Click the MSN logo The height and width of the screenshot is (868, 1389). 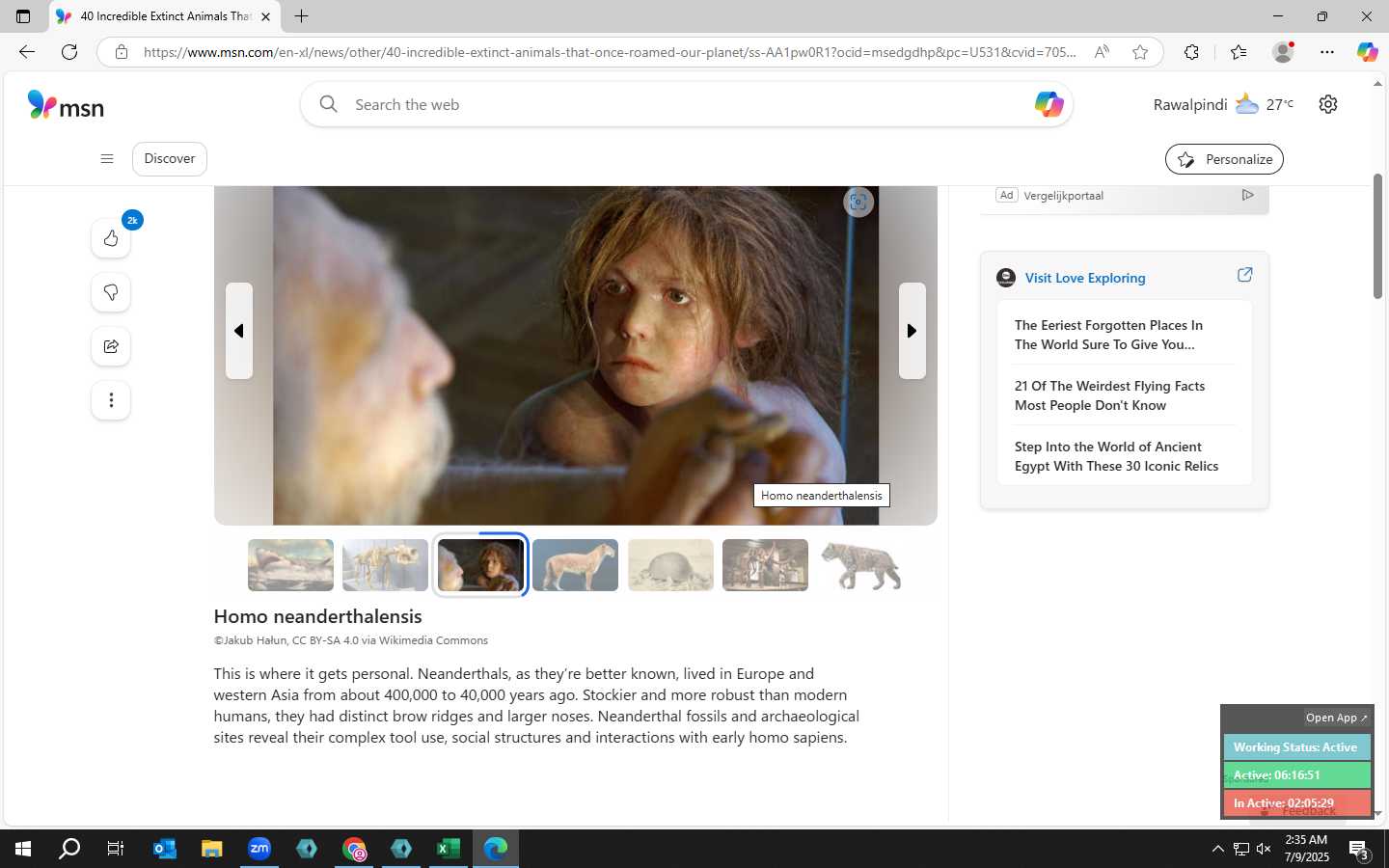pyautogui.click(x=66, y=105)
